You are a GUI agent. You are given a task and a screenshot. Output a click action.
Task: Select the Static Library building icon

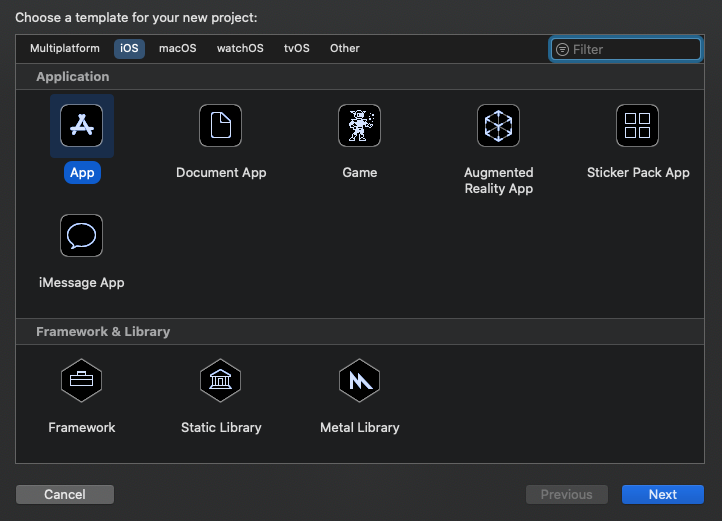coord(221,380)
